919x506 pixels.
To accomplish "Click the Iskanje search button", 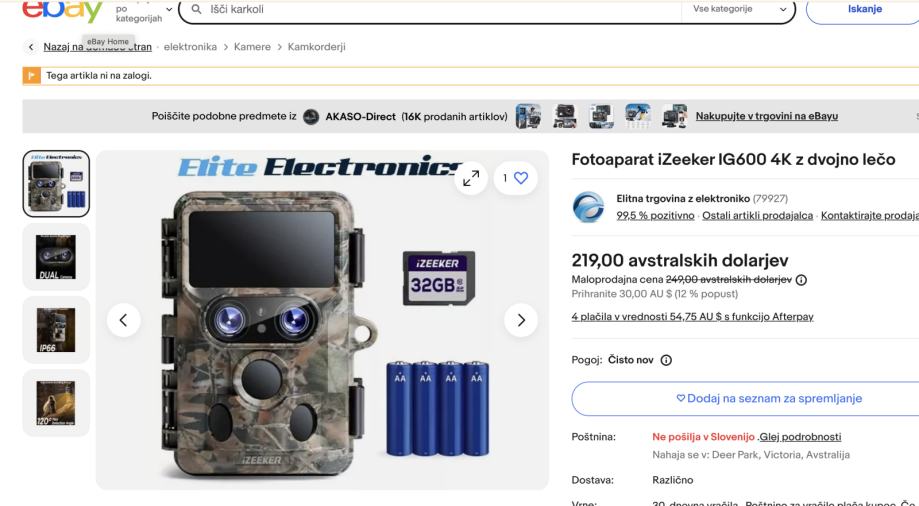I will 864,9.
